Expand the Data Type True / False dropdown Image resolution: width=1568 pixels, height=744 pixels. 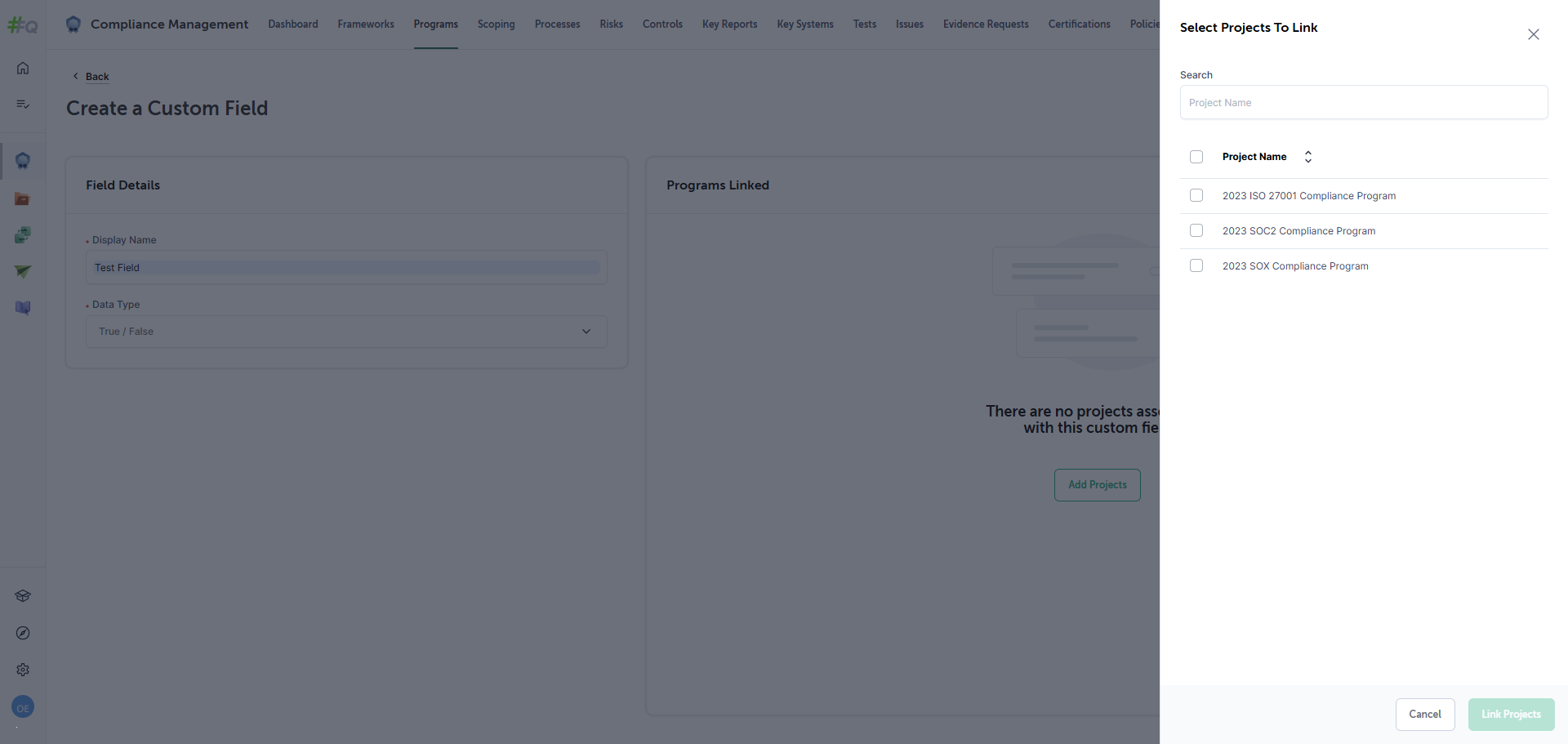click(346, 332)
